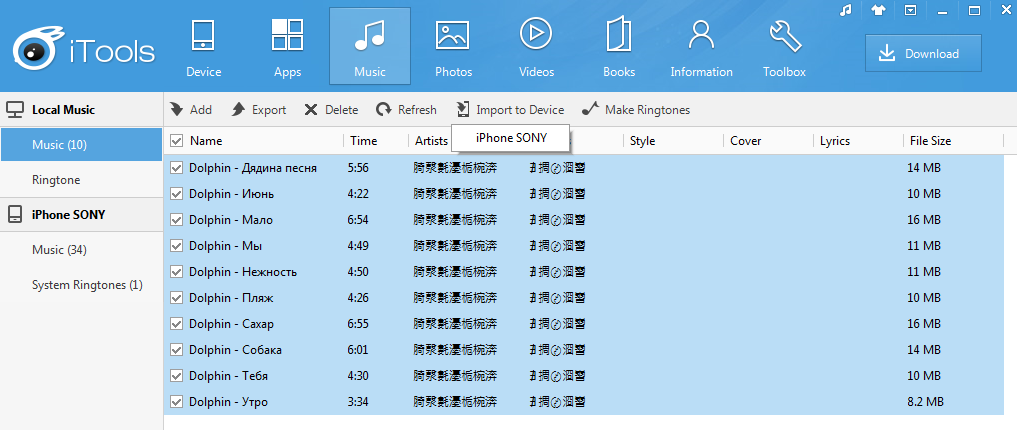Click the Import to Device dropdown button
The image size is (1017, 430).
(x=509, y=110)
